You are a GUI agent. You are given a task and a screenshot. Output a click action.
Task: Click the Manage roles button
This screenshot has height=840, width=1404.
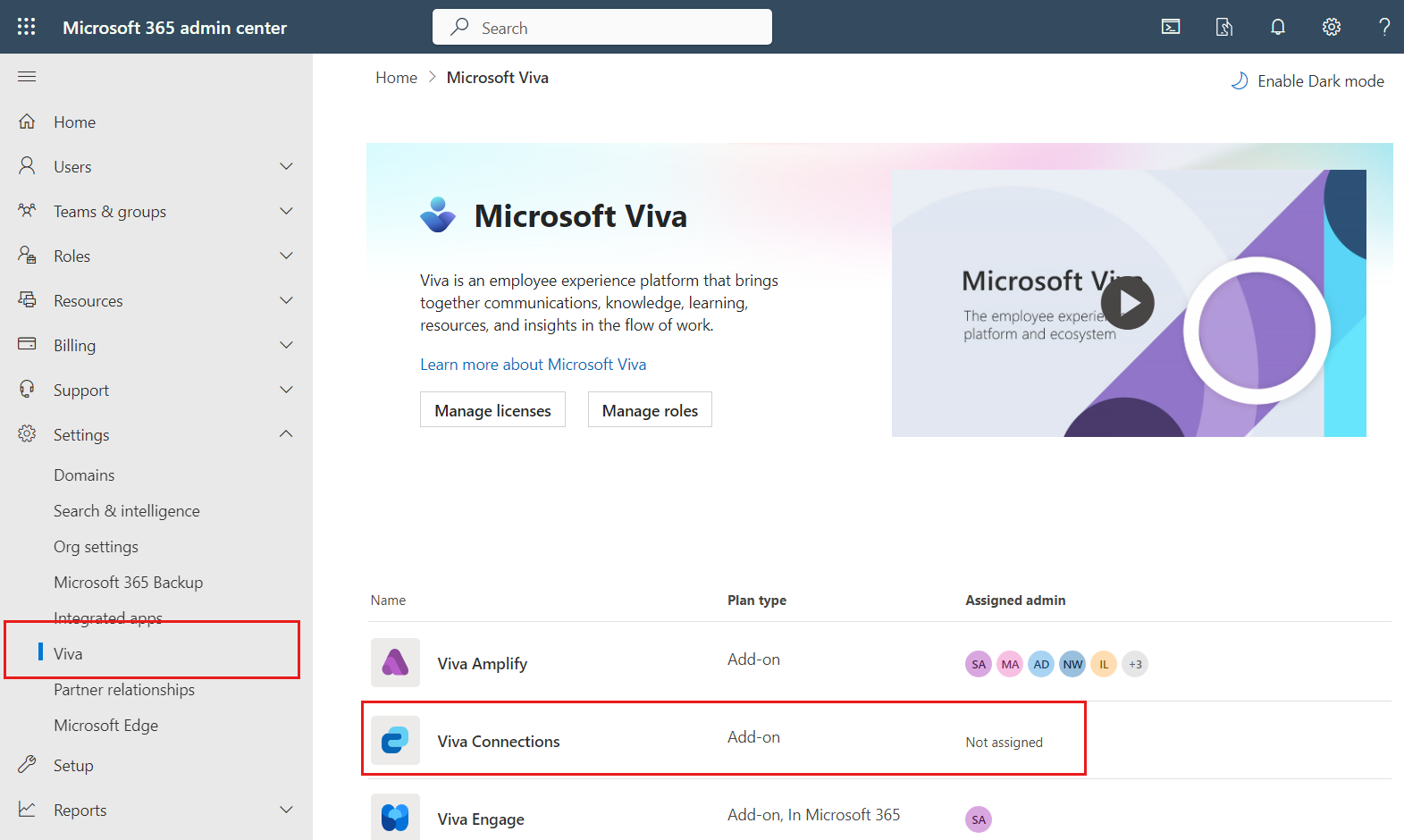650,410
